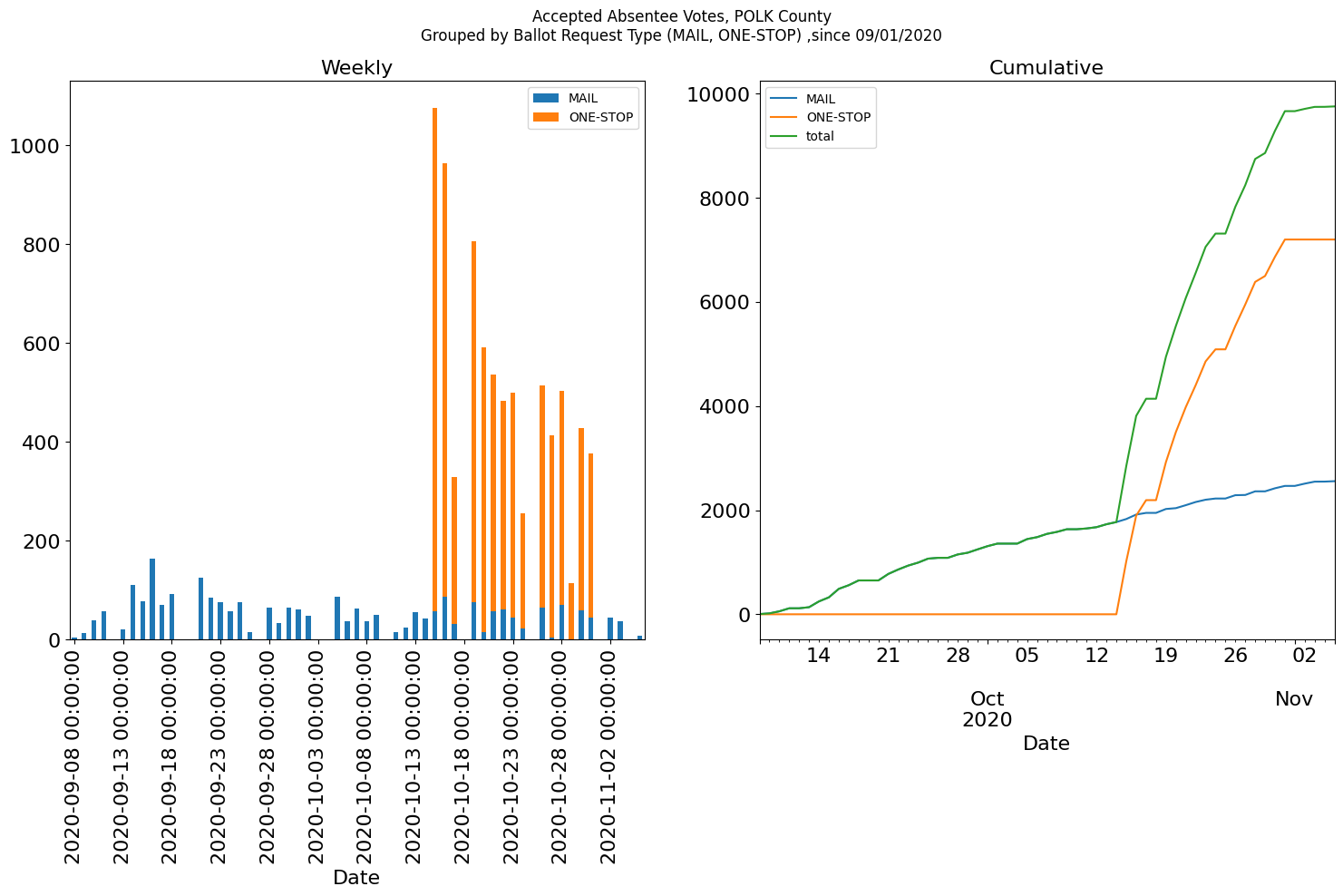Click the orange ONE-STOP swatch in Weekly legend
1343x896 pixels.
546,117
